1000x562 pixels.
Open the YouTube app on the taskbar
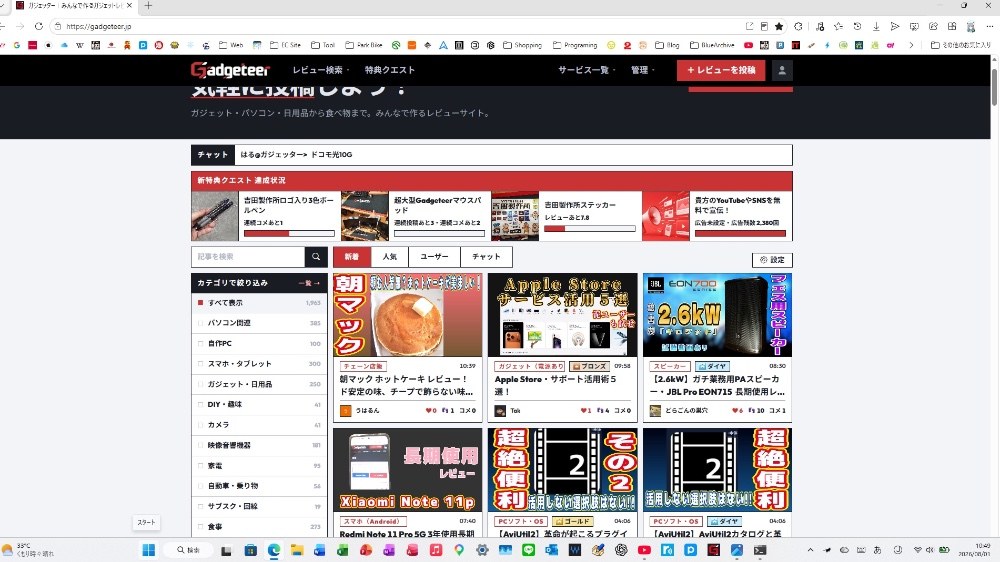pyautogui.click(x=644, y=550)
